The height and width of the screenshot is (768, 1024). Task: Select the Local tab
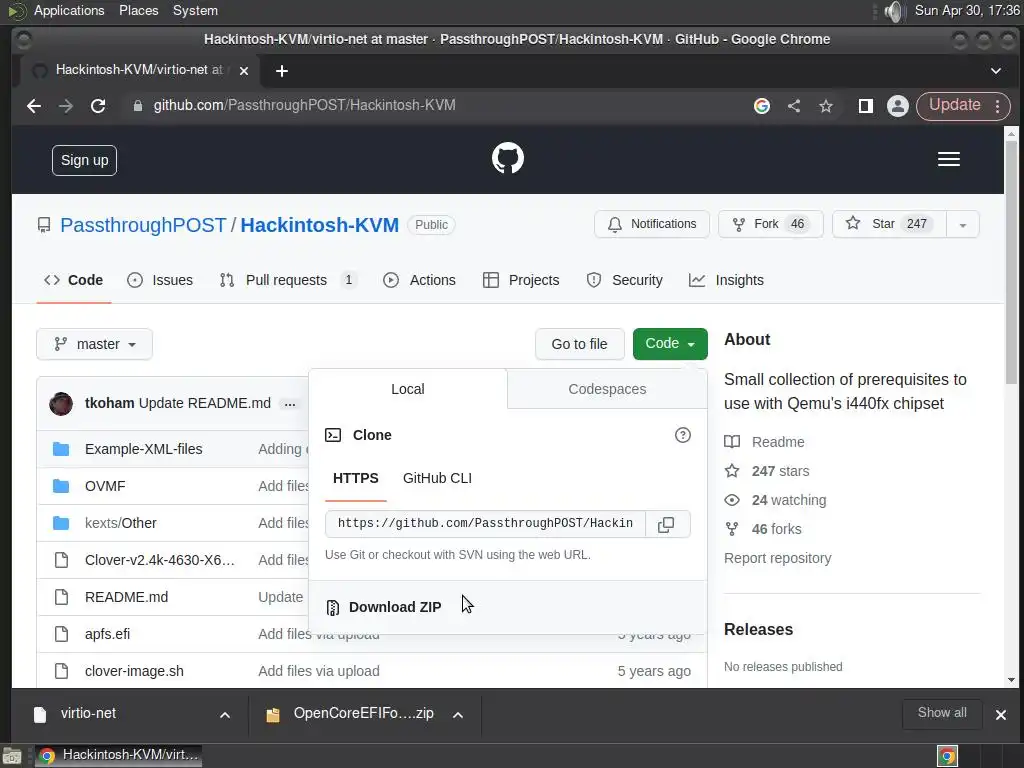[408, 389]
